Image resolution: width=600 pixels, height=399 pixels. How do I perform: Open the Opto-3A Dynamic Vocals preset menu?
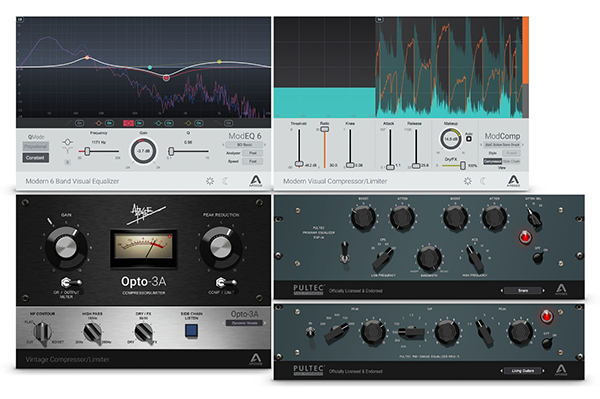pos(244,323)
